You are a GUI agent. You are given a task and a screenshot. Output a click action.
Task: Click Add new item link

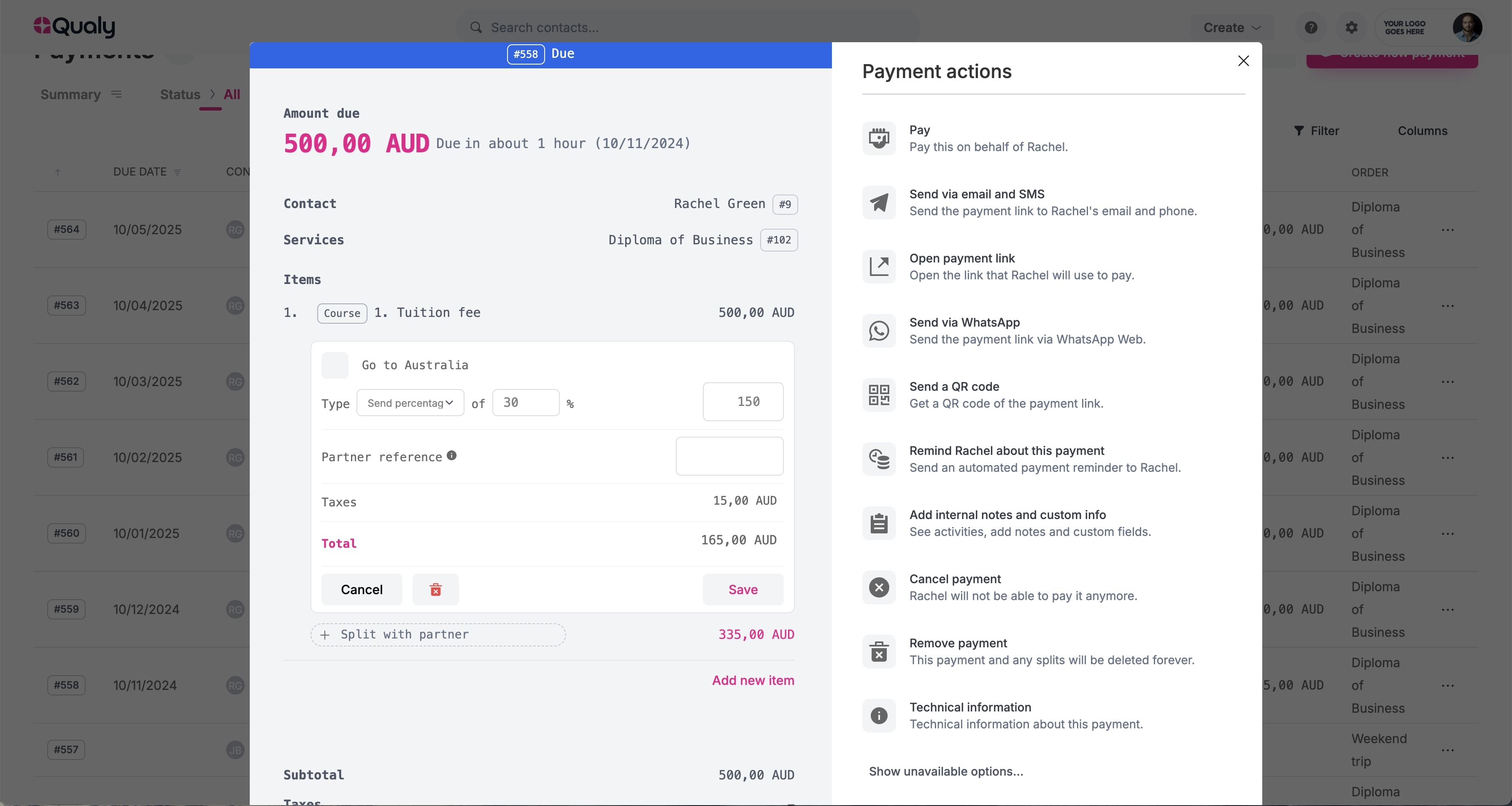tap(753, 680)
